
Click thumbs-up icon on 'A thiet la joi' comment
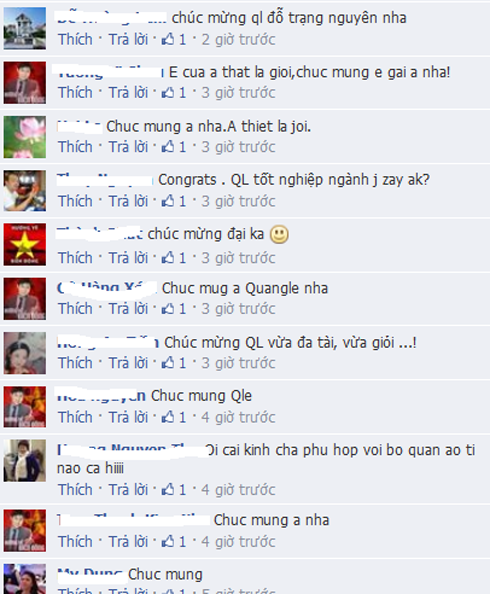[x=168, y=147]
